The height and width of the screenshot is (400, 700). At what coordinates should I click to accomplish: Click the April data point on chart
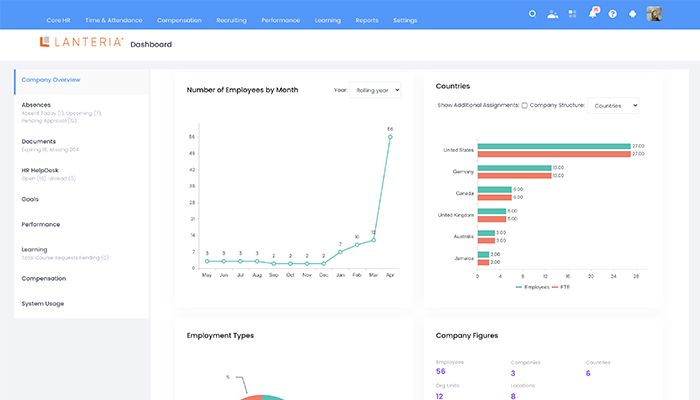[390, 137]
